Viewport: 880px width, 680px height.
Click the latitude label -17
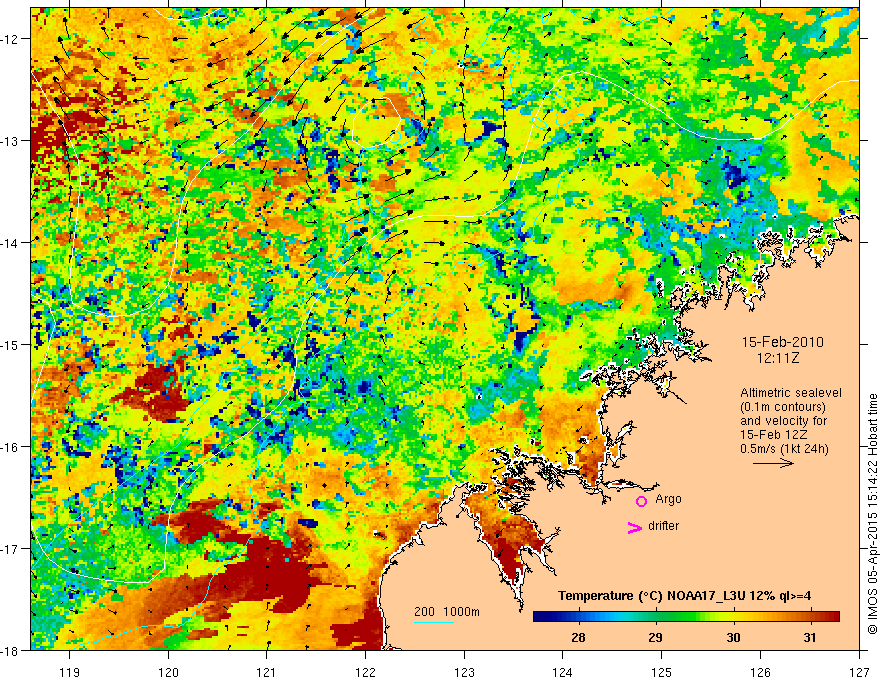[x=11, y=549]
